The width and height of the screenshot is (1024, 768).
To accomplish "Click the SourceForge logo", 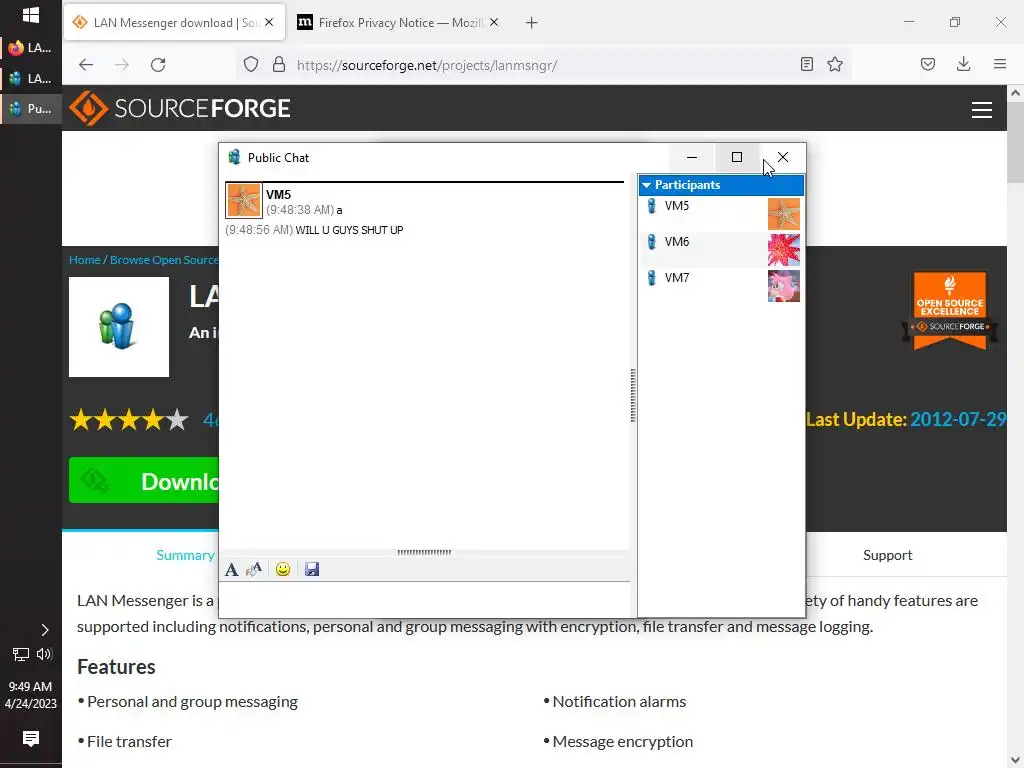I will (180, 108).
